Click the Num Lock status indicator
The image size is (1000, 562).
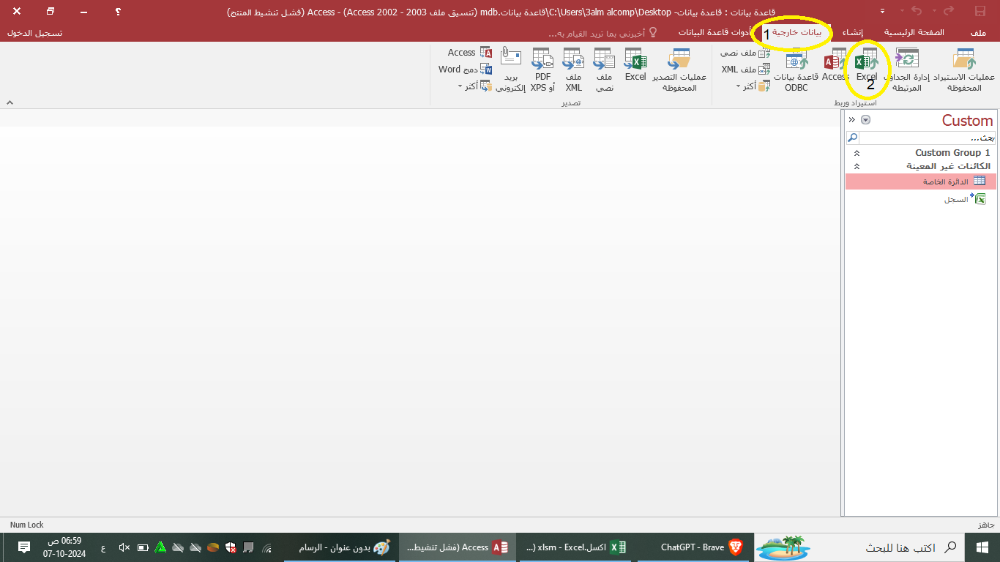coord(27,525)
